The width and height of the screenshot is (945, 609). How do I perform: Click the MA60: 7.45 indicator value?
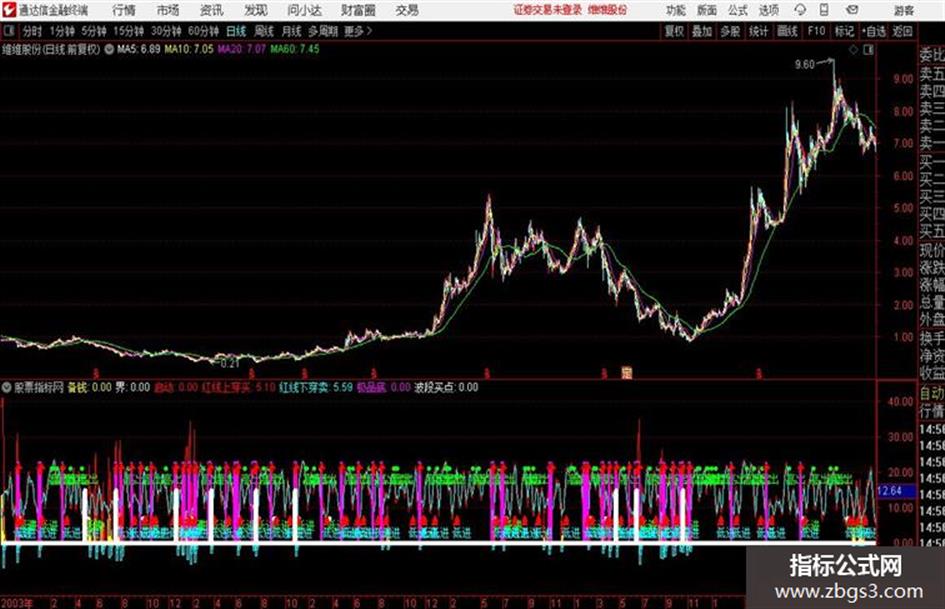click(295, 49)
